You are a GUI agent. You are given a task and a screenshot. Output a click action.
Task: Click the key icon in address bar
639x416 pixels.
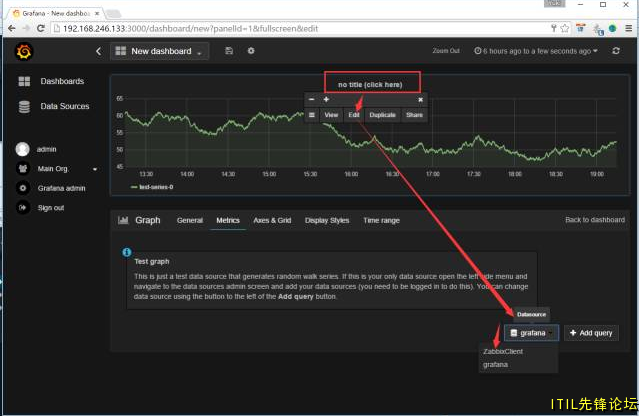coord(553,28)
